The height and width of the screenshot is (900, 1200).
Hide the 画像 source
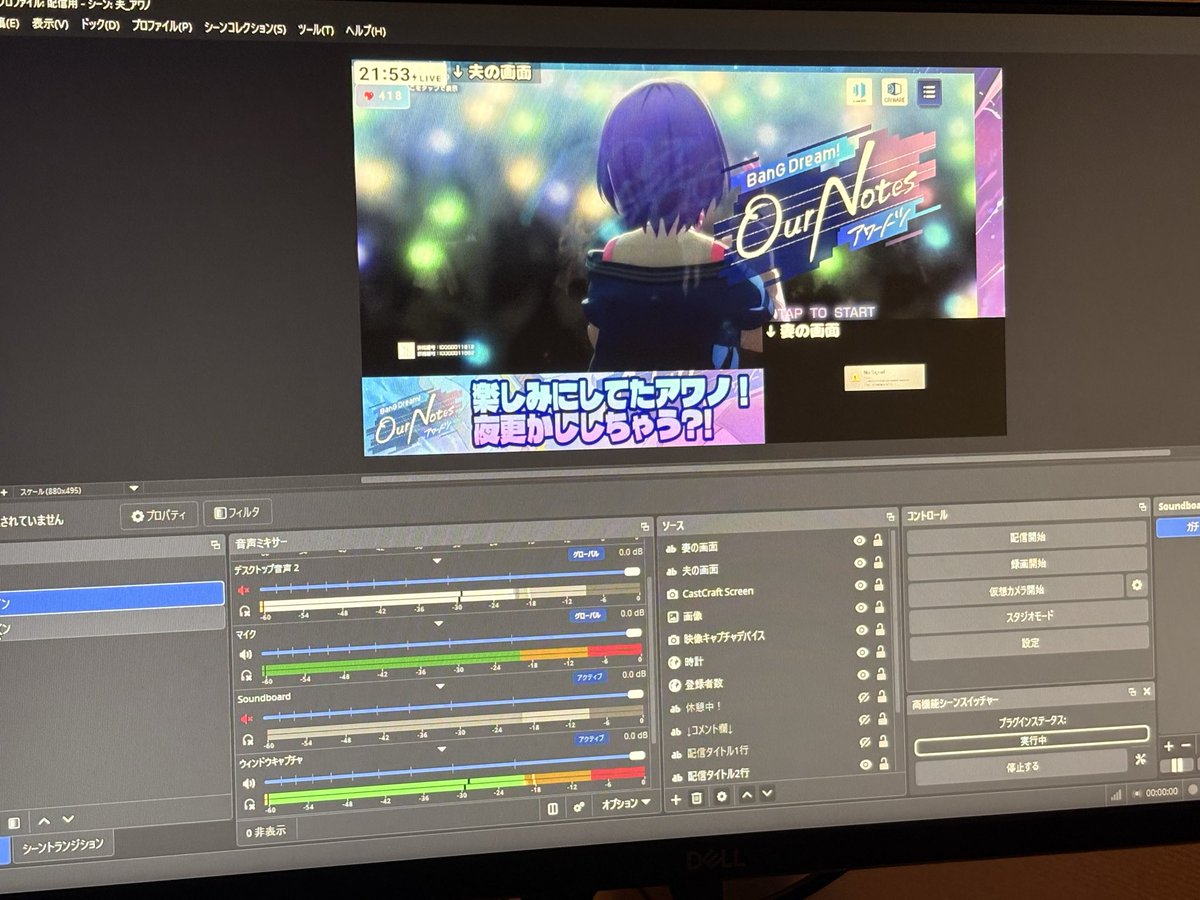(x=860, y=607)
